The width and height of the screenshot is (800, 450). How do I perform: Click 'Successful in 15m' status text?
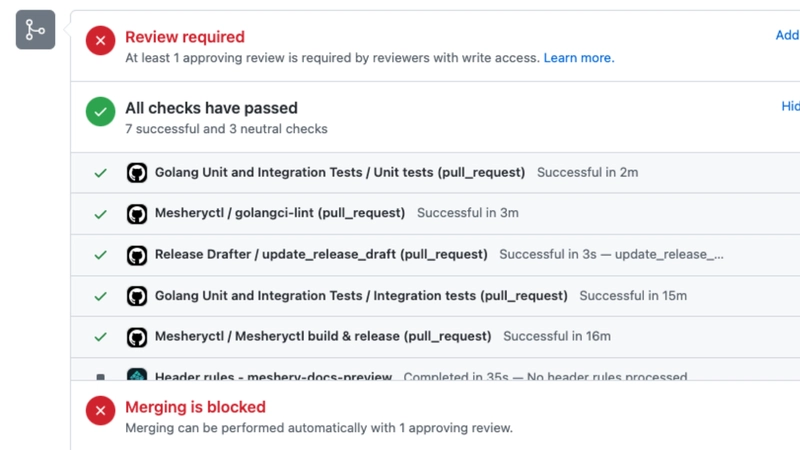pyautogui.click(x=633, y=295)
